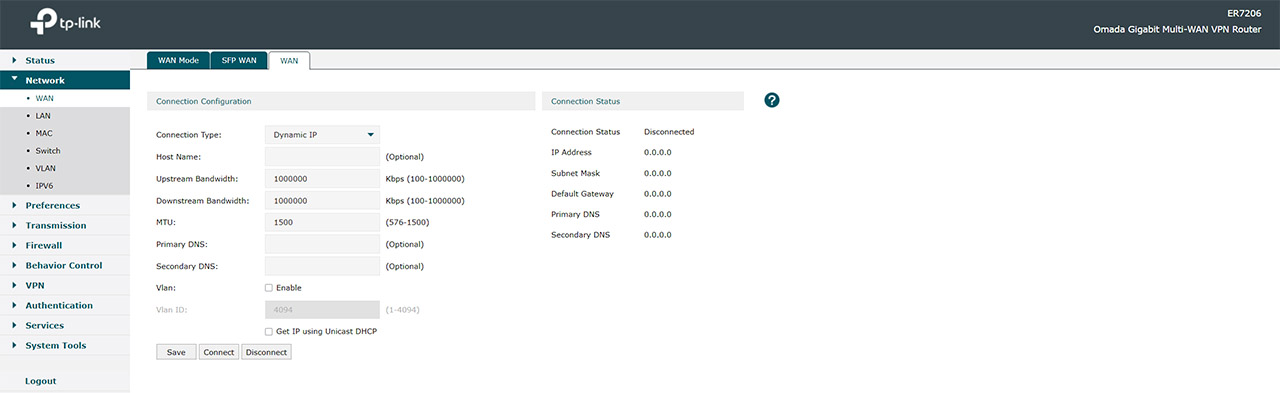Click the Connect button
This screenshot has height=393, width=1280.
coord(218,352)
